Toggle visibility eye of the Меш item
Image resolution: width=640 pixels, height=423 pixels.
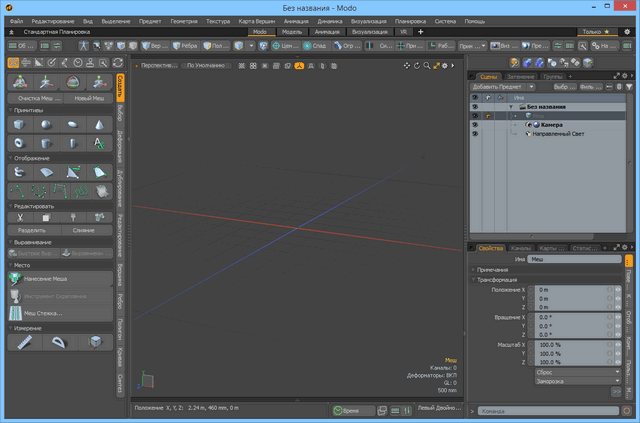point(474,116)
